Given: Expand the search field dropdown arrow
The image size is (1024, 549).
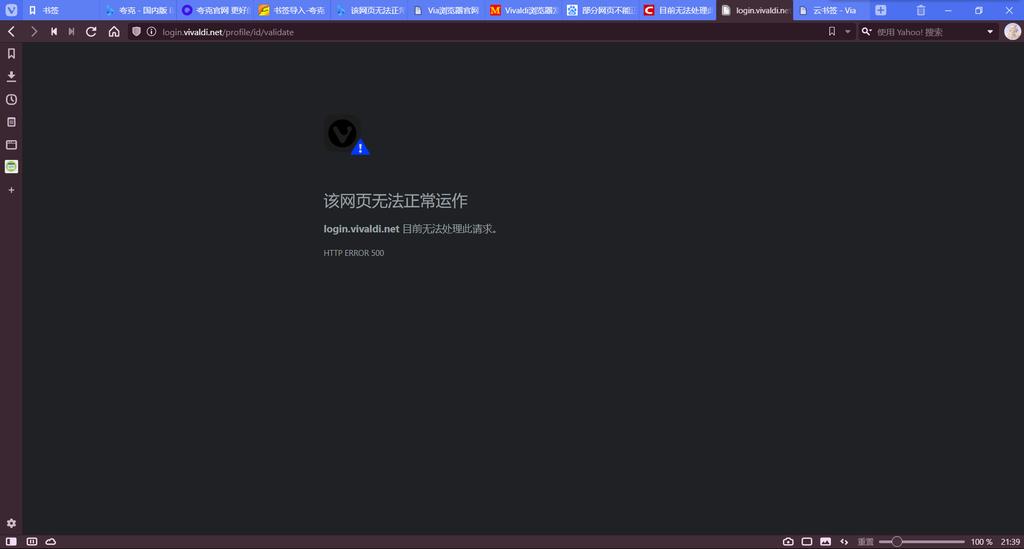Looking at the screenshot, I should (990, 31).
